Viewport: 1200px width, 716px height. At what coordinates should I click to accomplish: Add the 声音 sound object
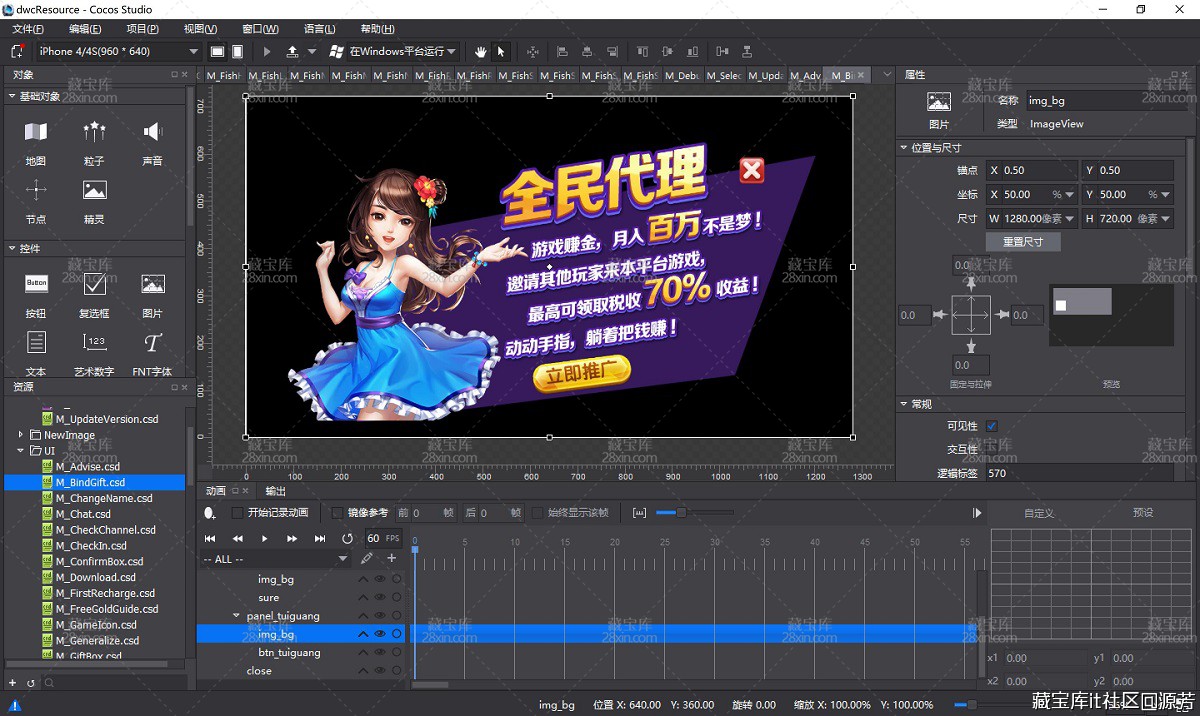(x=152, y=142)
